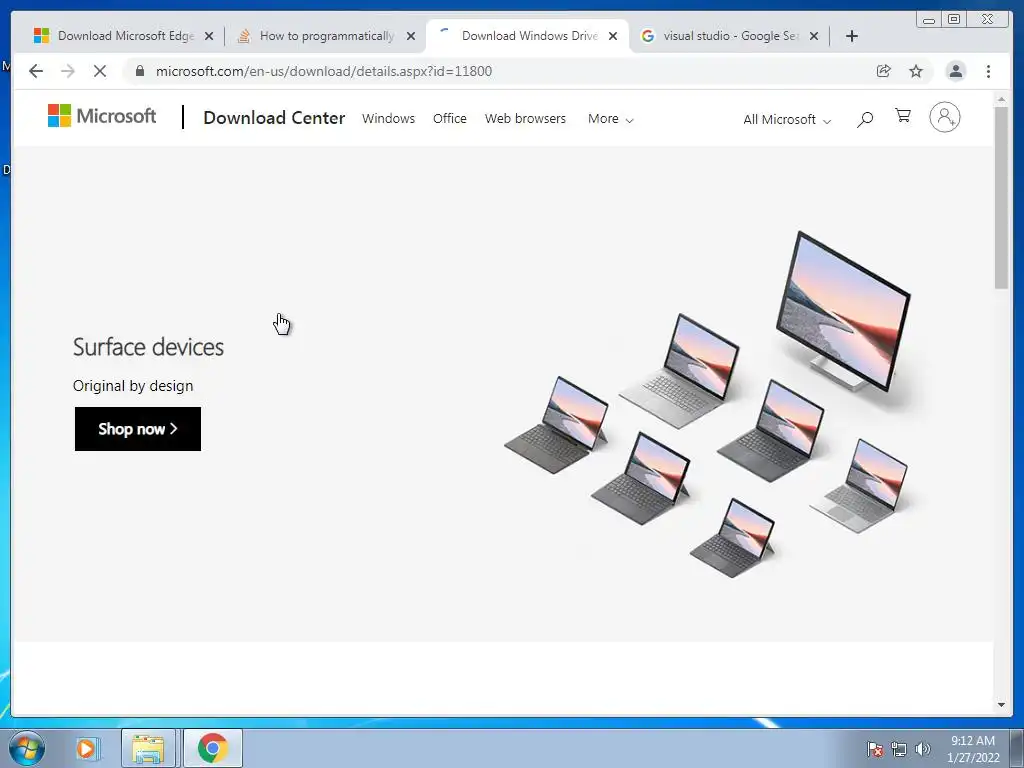The height and width of the screenshot is (768, 1024).
Task: Minimize the Chrome window
Action: point(929,20)
